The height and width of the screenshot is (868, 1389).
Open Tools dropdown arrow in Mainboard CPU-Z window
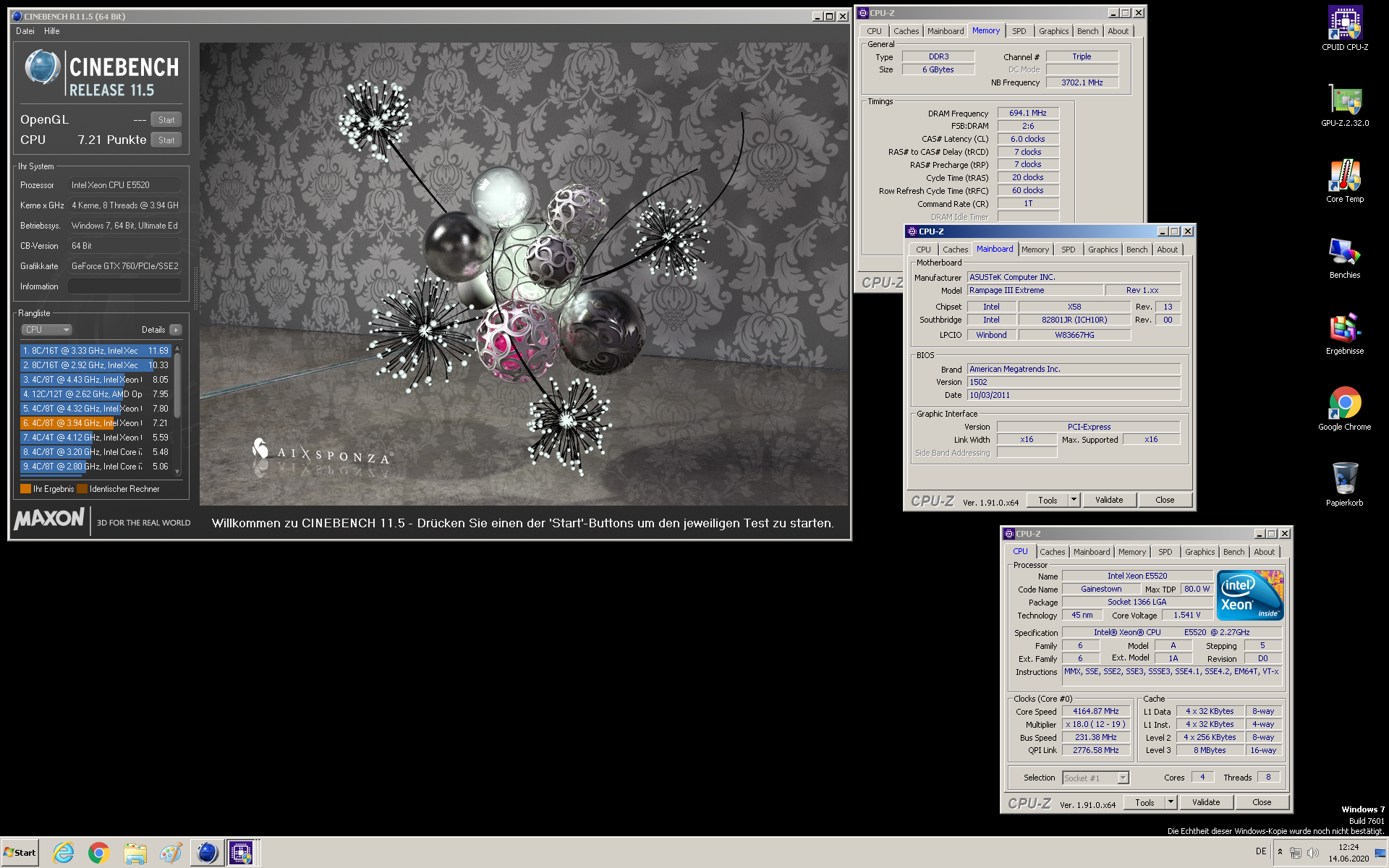click(1074, 500)
